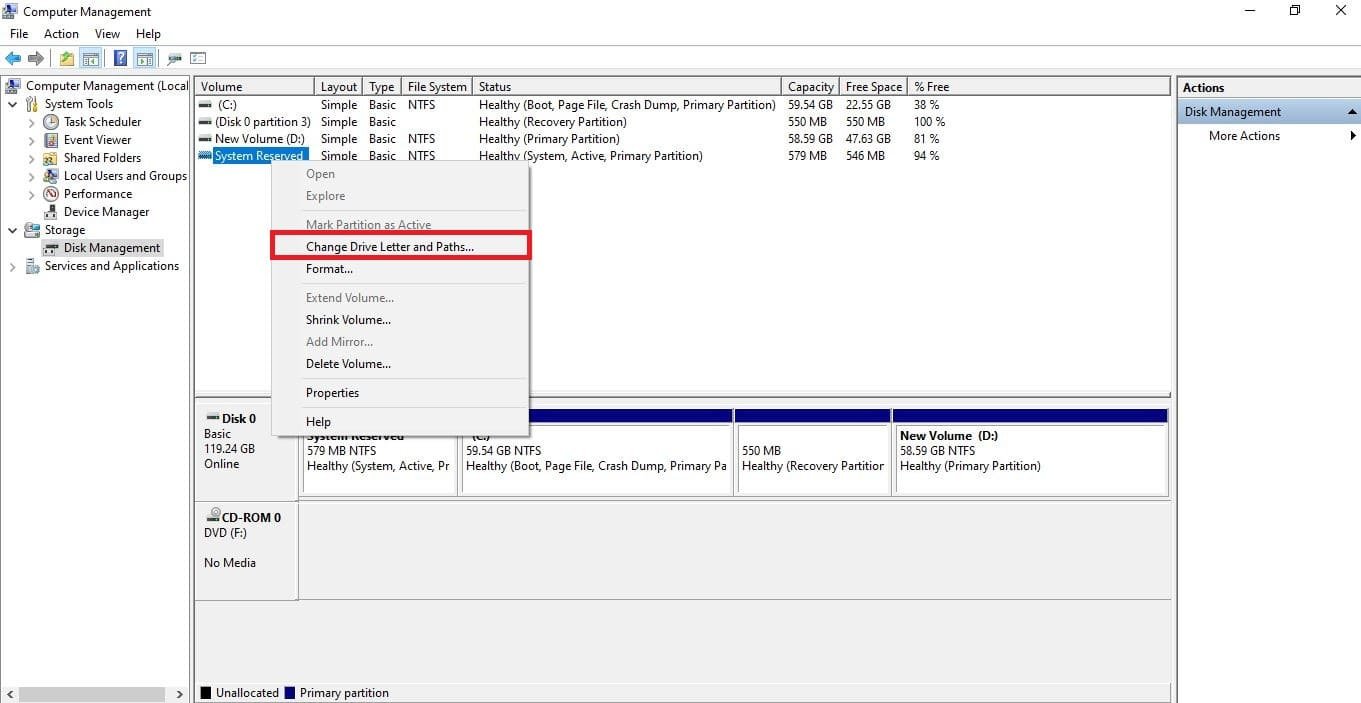The width and height of the screenshot is (1361, 703).
Task: Click the Event Viewer icon in the tree
Action: point(51,140)
